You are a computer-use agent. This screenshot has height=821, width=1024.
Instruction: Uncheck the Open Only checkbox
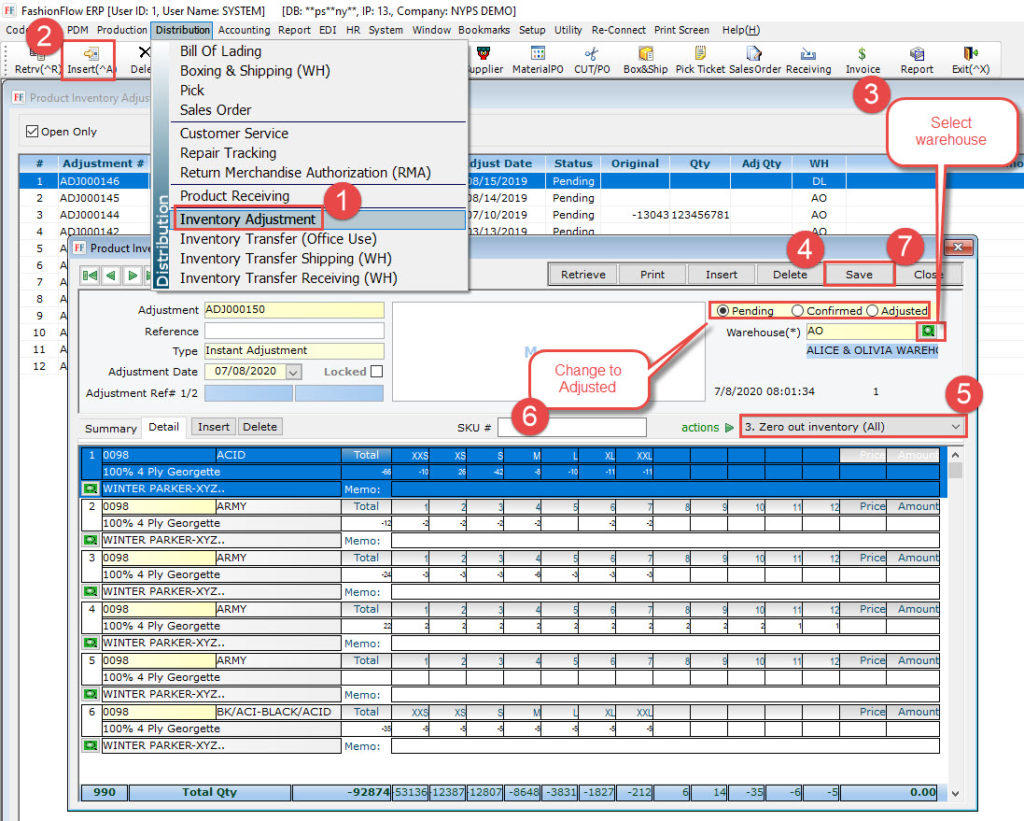pyautogui.click(x=32, y=131)
